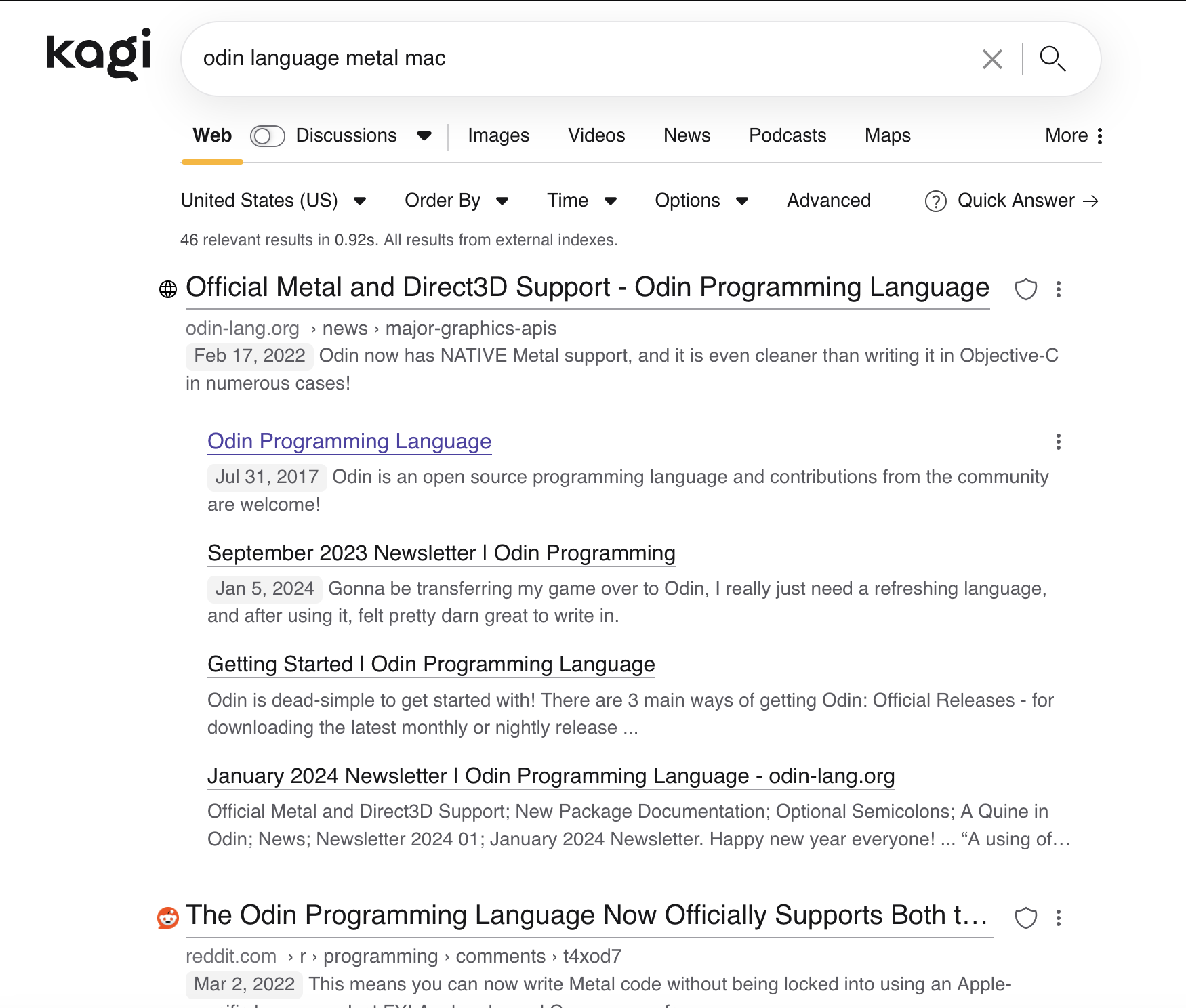
Task: Open three-dot menu for Official Metal result
Action: 1058,289
